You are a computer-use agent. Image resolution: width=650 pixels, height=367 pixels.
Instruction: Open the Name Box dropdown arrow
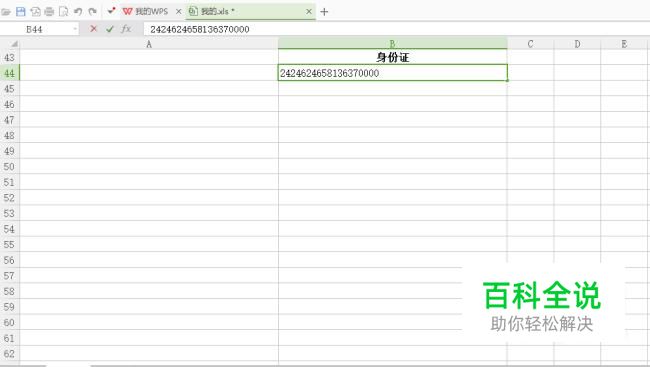click(x=75, y=29)
